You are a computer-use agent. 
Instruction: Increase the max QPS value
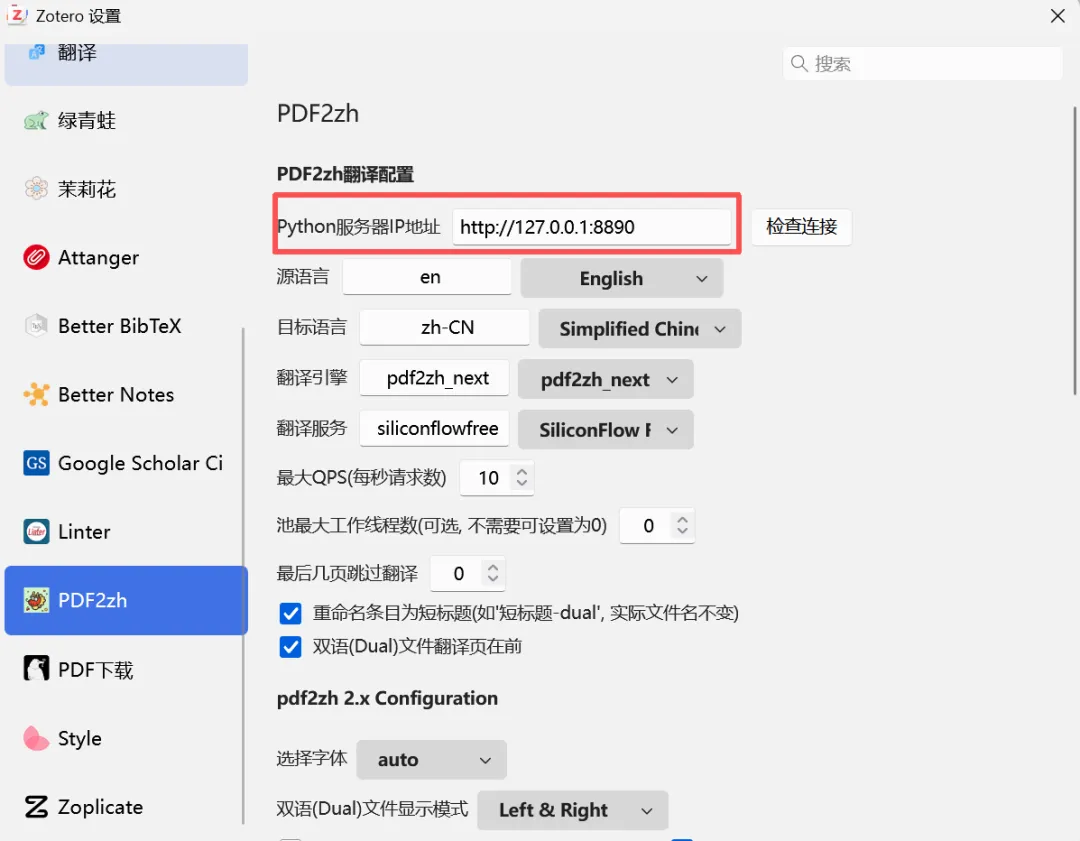pyautogui.click(x=522, y=472)
